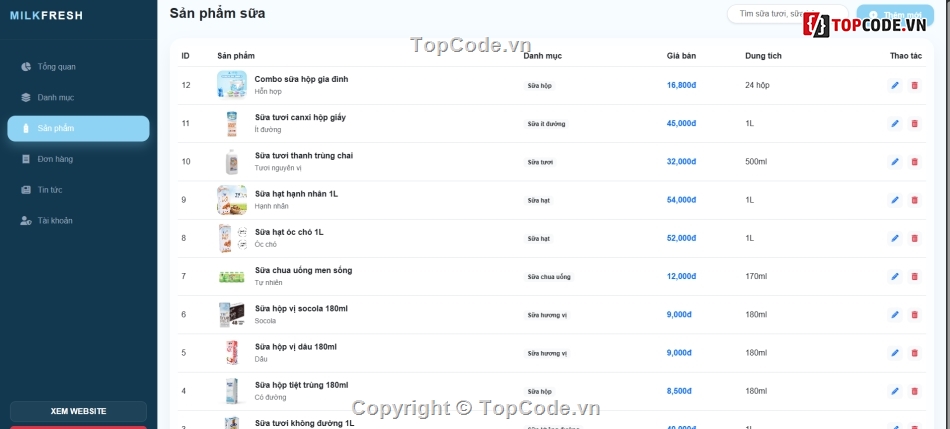This screenshot has width=950, height=429.
Task: Click the 500ml volume cell
Action: (x=756, y=162)
